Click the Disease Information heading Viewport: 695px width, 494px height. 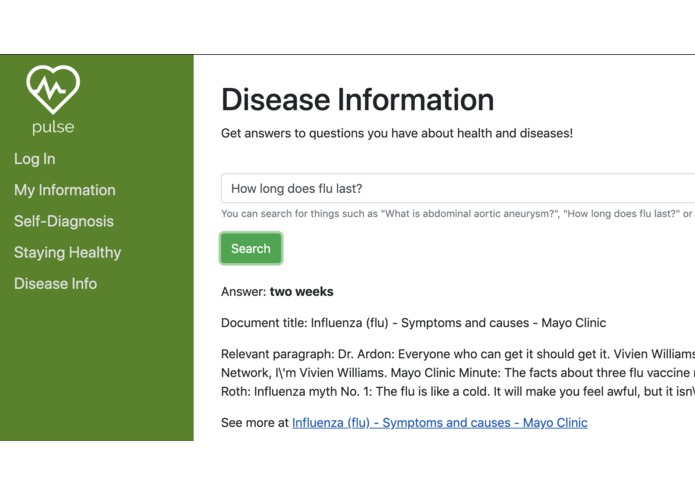point(357,99)
